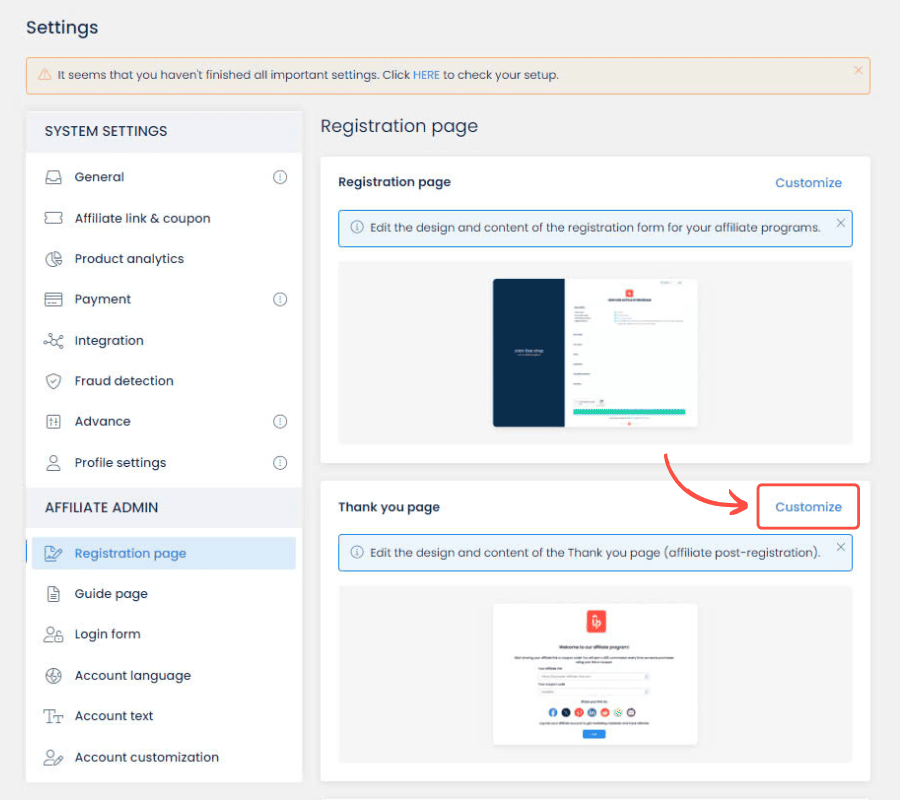Close the registration form hint box
The height and width of the screenshot is (800, 900).
(840, 223)
